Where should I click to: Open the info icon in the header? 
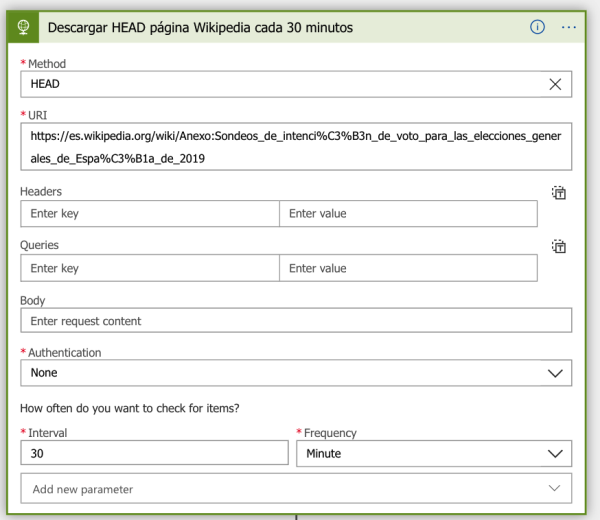click(x=537, y=27)
